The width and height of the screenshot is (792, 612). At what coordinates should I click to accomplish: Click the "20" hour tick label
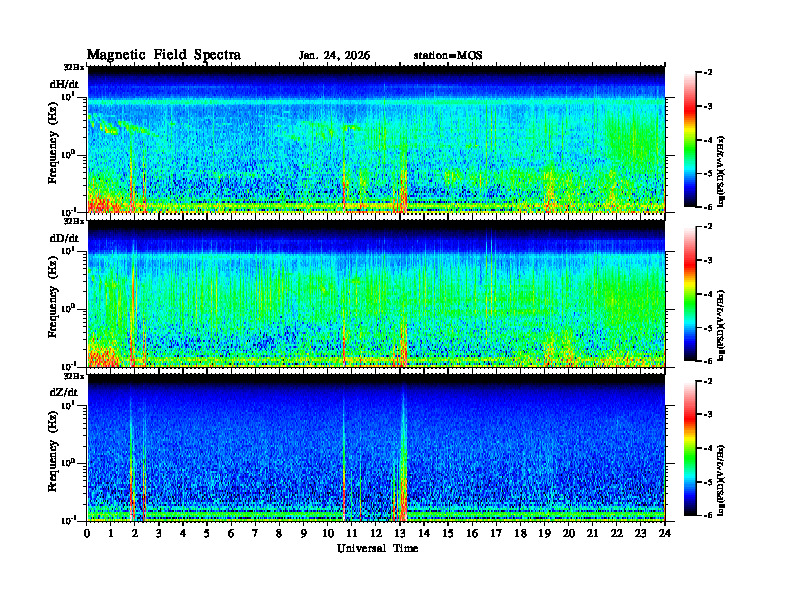click(569, 533)
